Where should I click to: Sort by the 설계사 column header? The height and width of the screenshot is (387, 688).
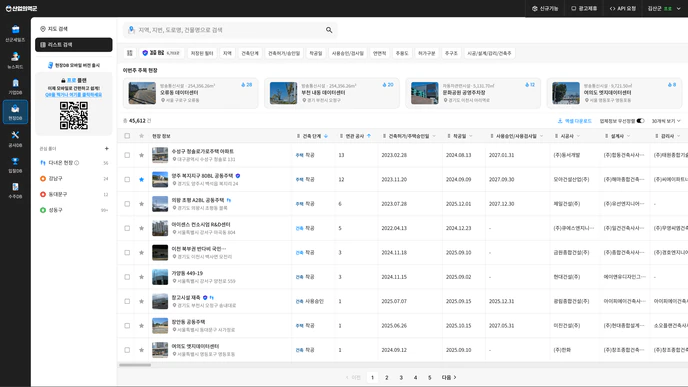pos(617,136)
